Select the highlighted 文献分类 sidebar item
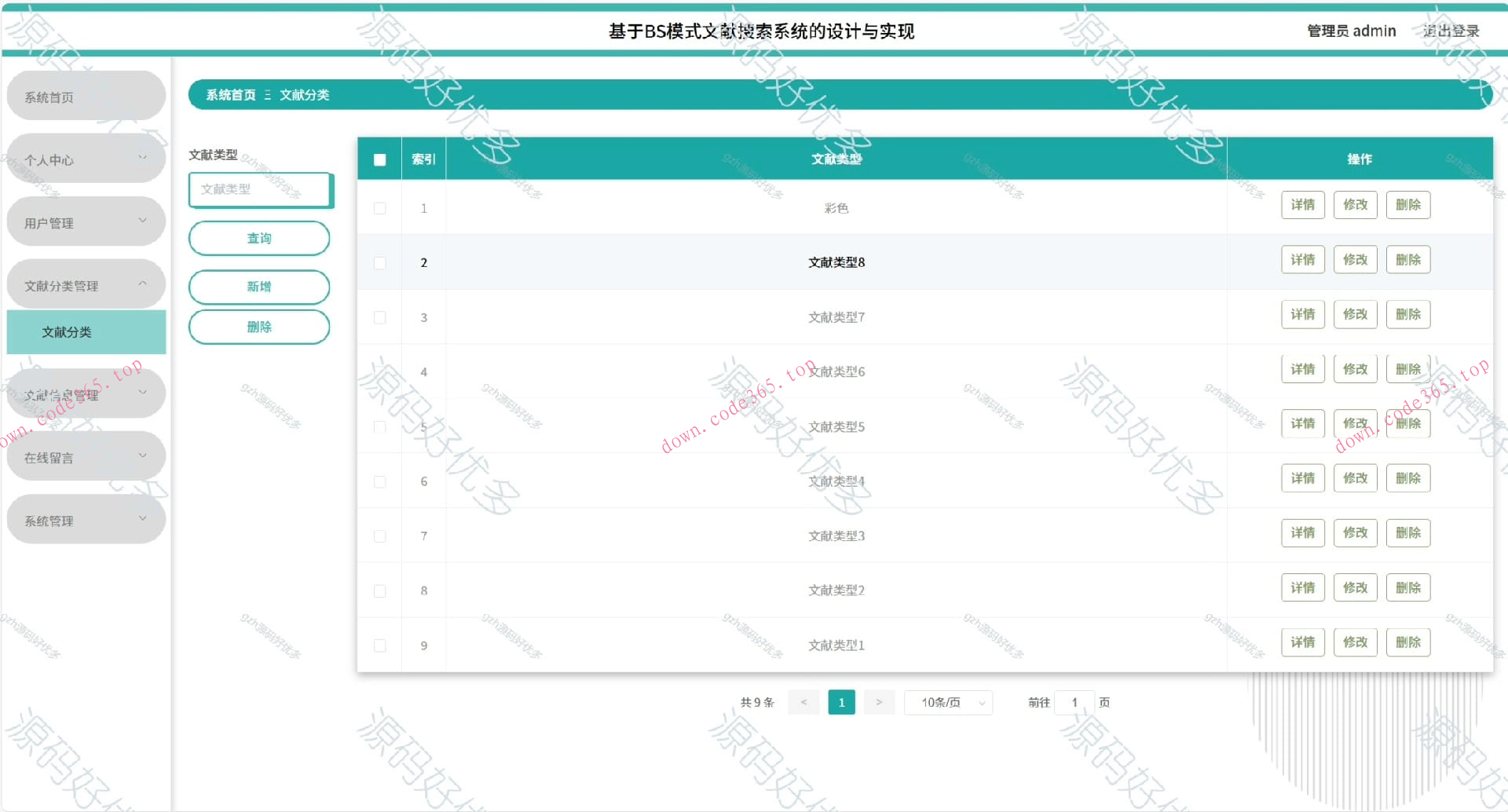This screenshot has width=1508, height=812. click(86, 331)
